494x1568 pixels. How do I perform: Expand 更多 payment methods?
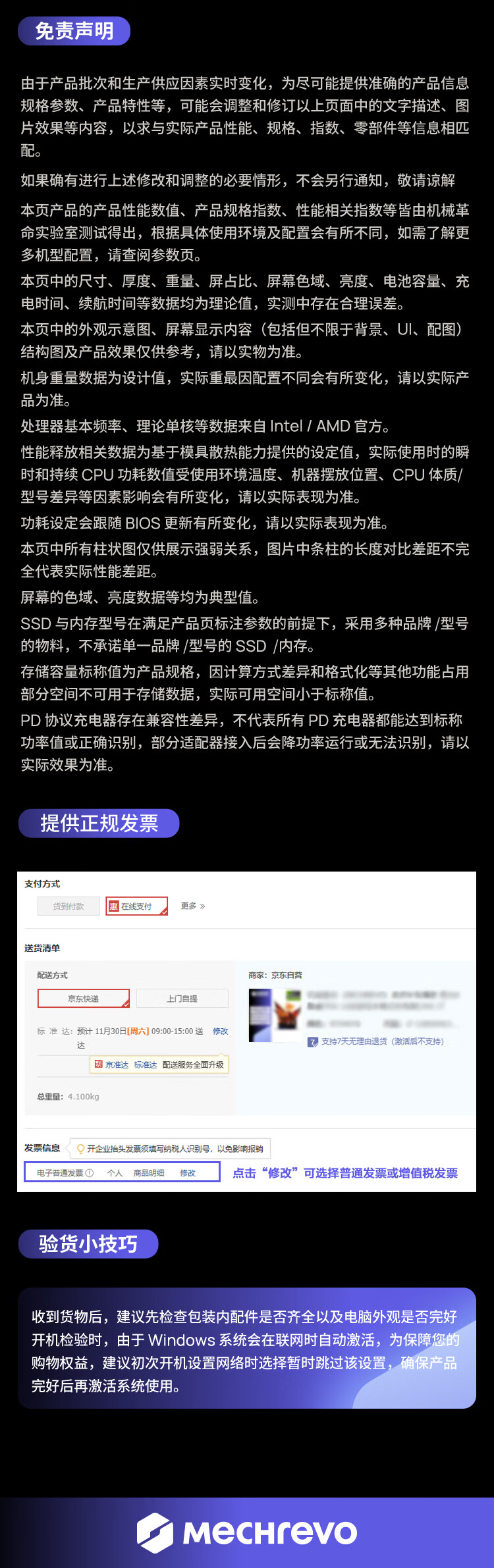click(x=193, y=906)
